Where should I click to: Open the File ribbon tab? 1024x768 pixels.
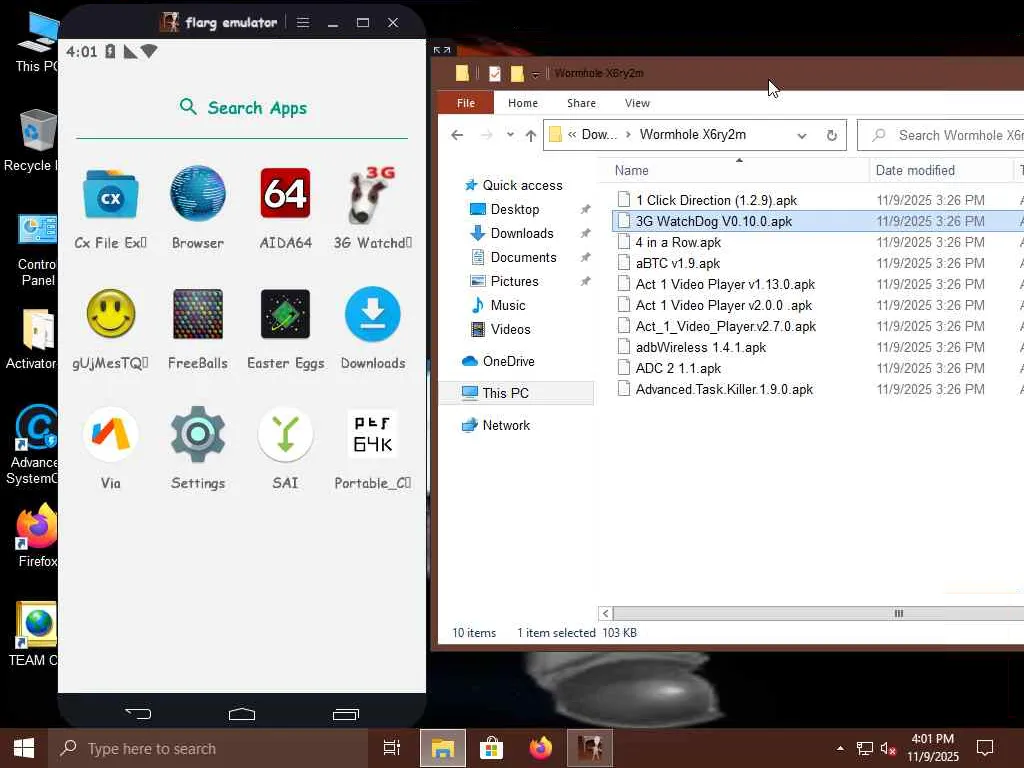point(466,103)
